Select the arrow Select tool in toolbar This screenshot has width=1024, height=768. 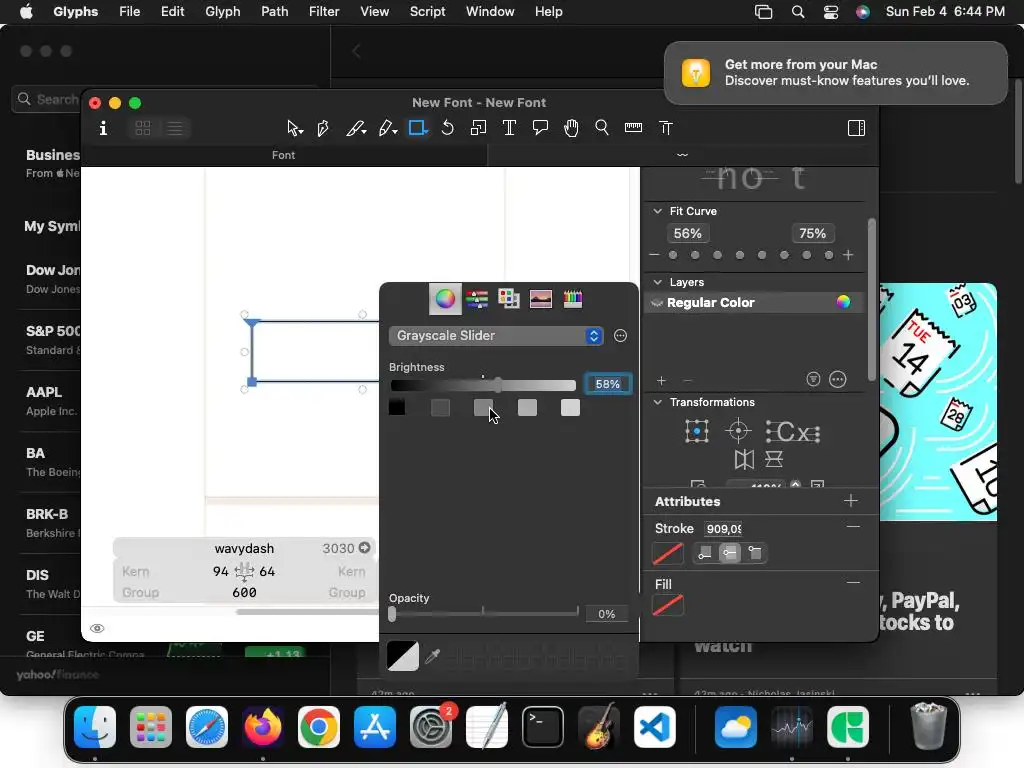point(295,128)
